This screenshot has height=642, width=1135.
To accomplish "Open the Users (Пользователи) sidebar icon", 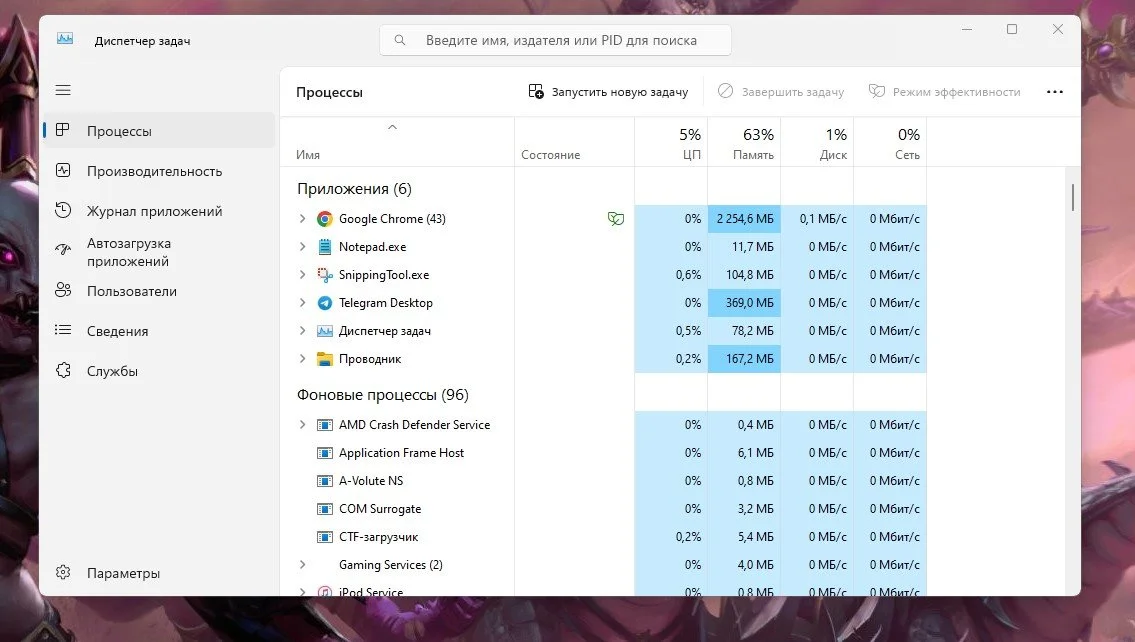I will (x=63, y=290).
